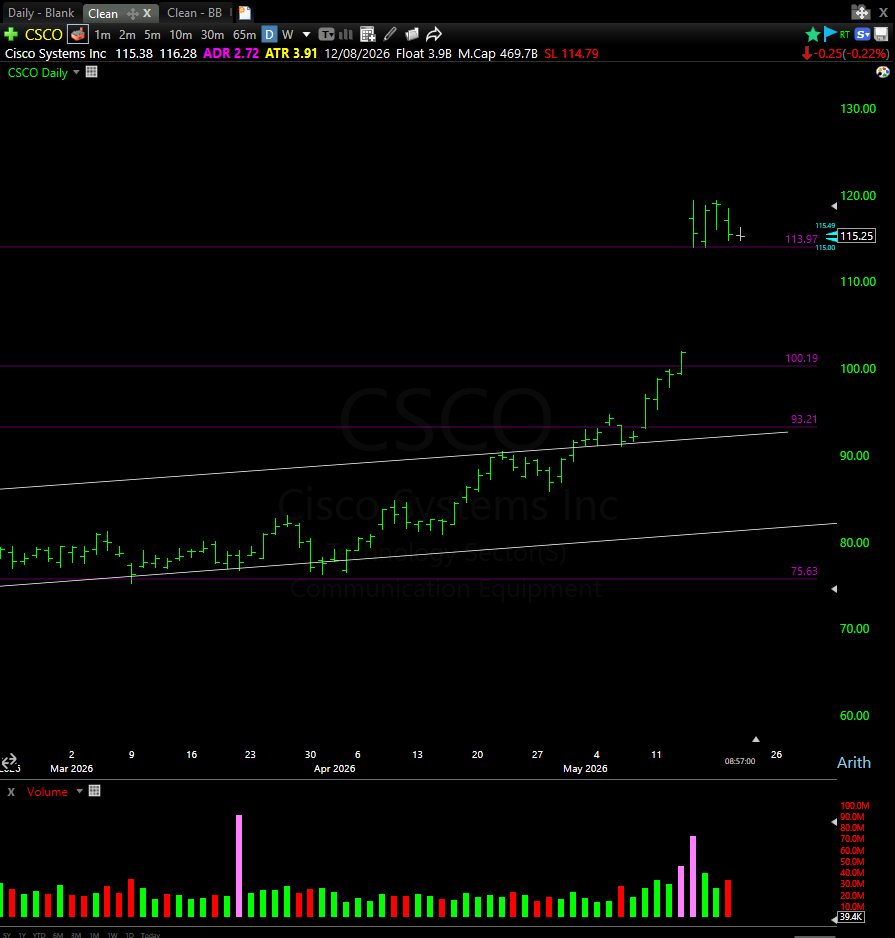This screenshot has height=938, width=895.
Task: Open the CSCO Daily data grid icon
Action: pos(92,72)
